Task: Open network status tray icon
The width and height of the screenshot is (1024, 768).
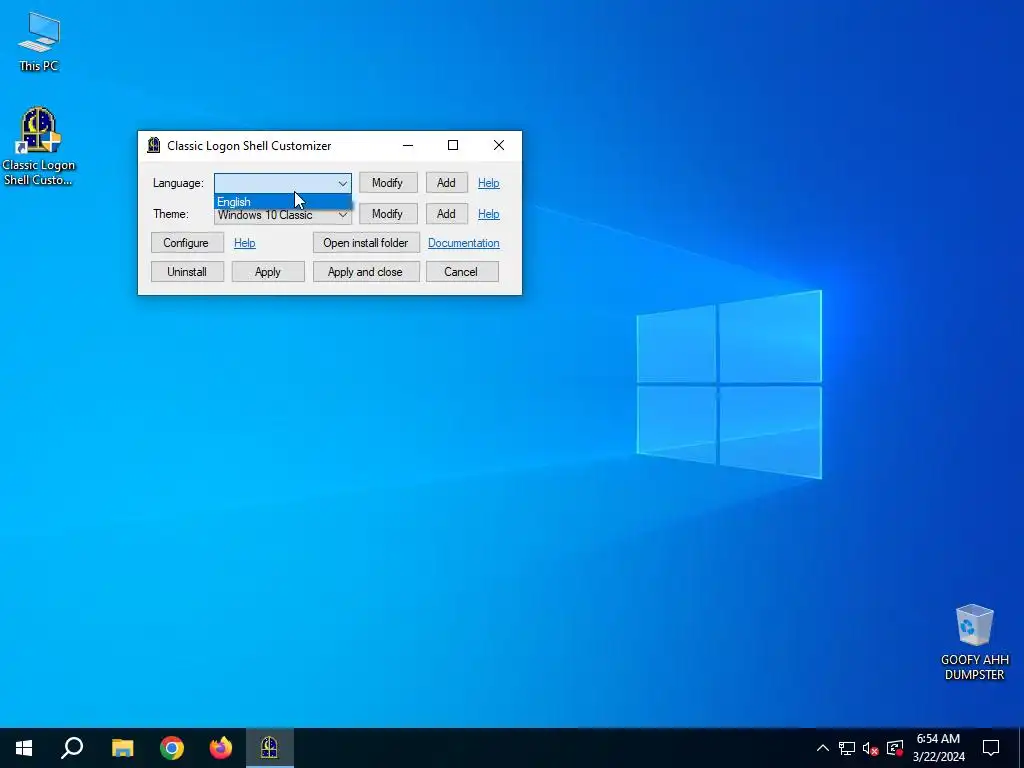Action: click(846, 748)
